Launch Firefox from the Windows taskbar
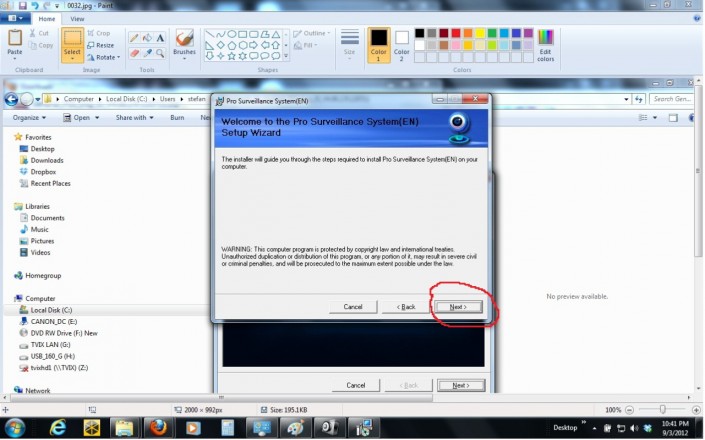The height and width of the screenshot is (440, 705). (155, 428)
